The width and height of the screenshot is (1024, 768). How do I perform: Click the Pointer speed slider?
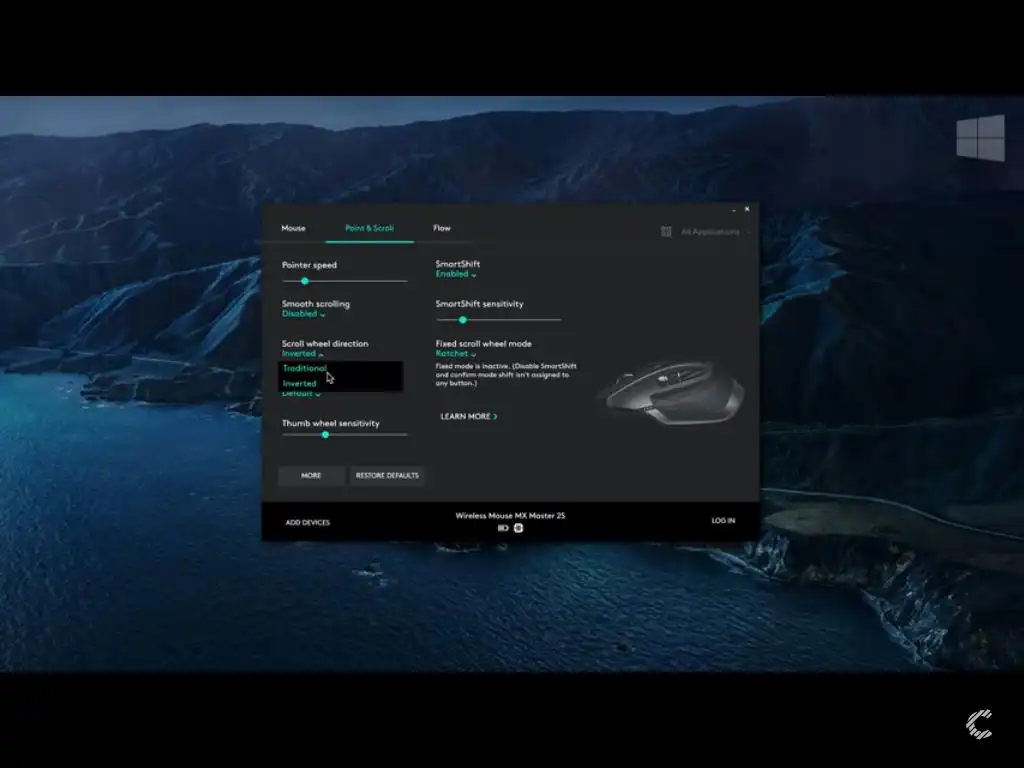[345, 281]
